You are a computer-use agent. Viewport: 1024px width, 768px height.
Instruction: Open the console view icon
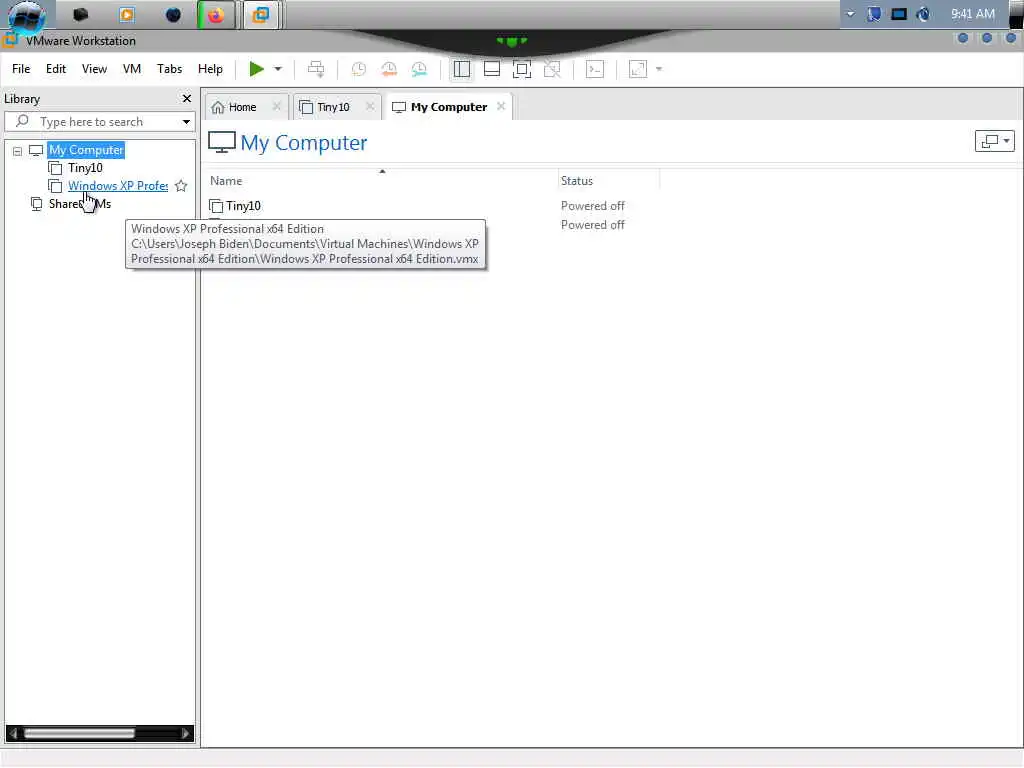click(595, 69)
